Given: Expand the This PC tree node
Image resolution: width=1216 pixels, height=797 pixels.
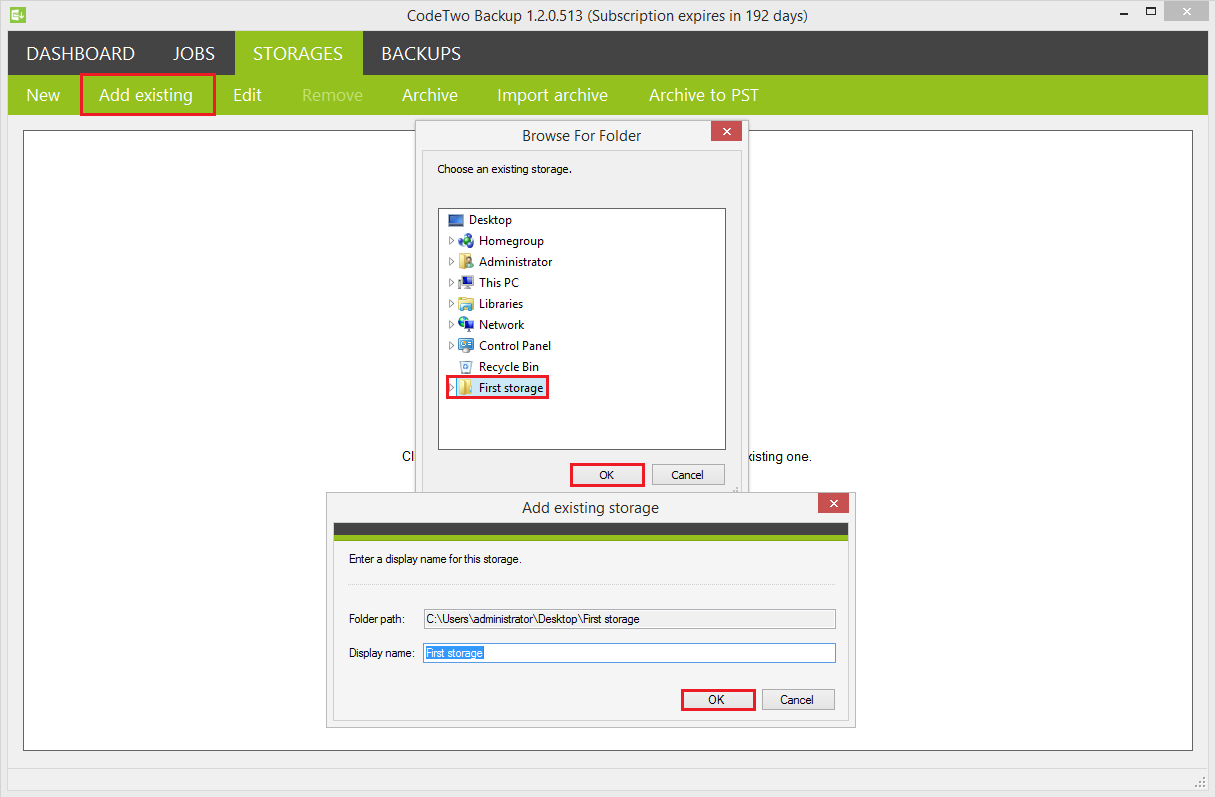Looking at the screenshot, I should 452,282.
